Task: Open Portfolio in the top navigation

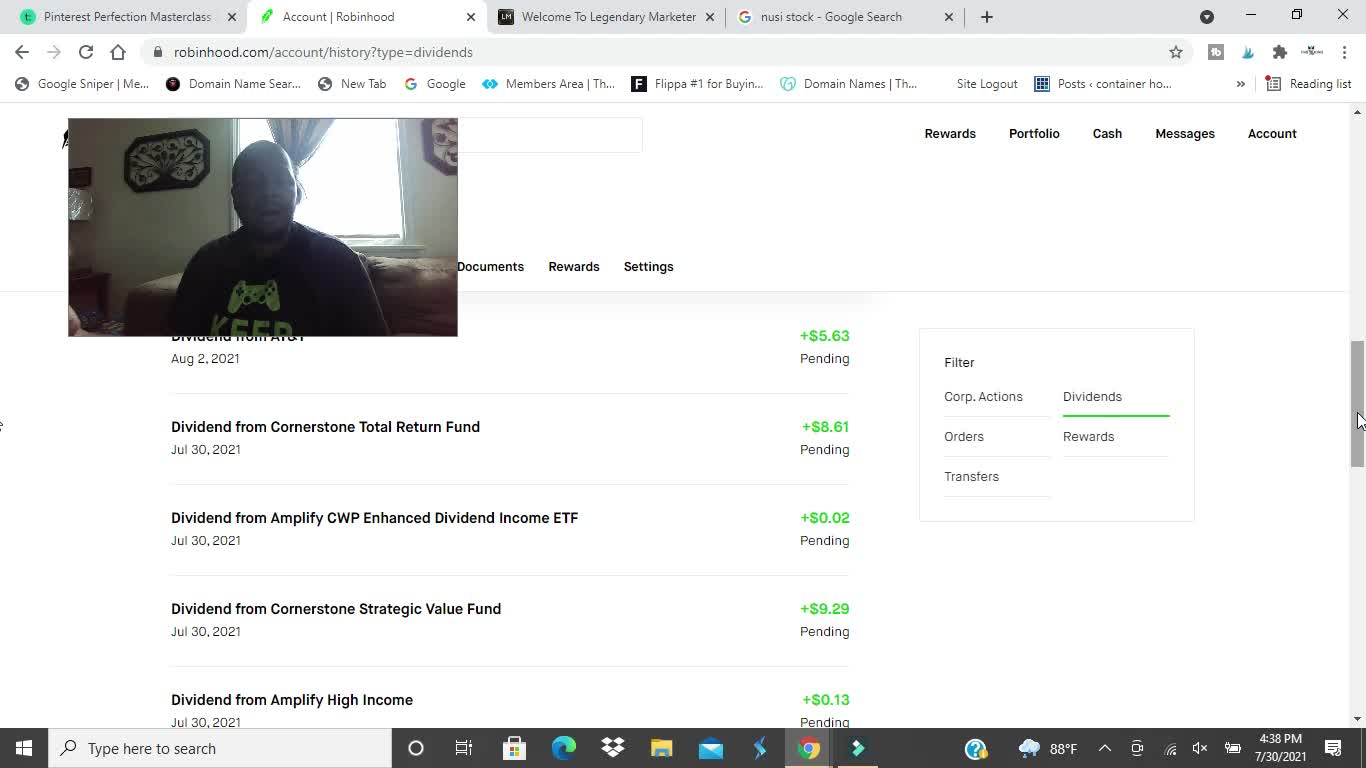Action: (1034, 134)
